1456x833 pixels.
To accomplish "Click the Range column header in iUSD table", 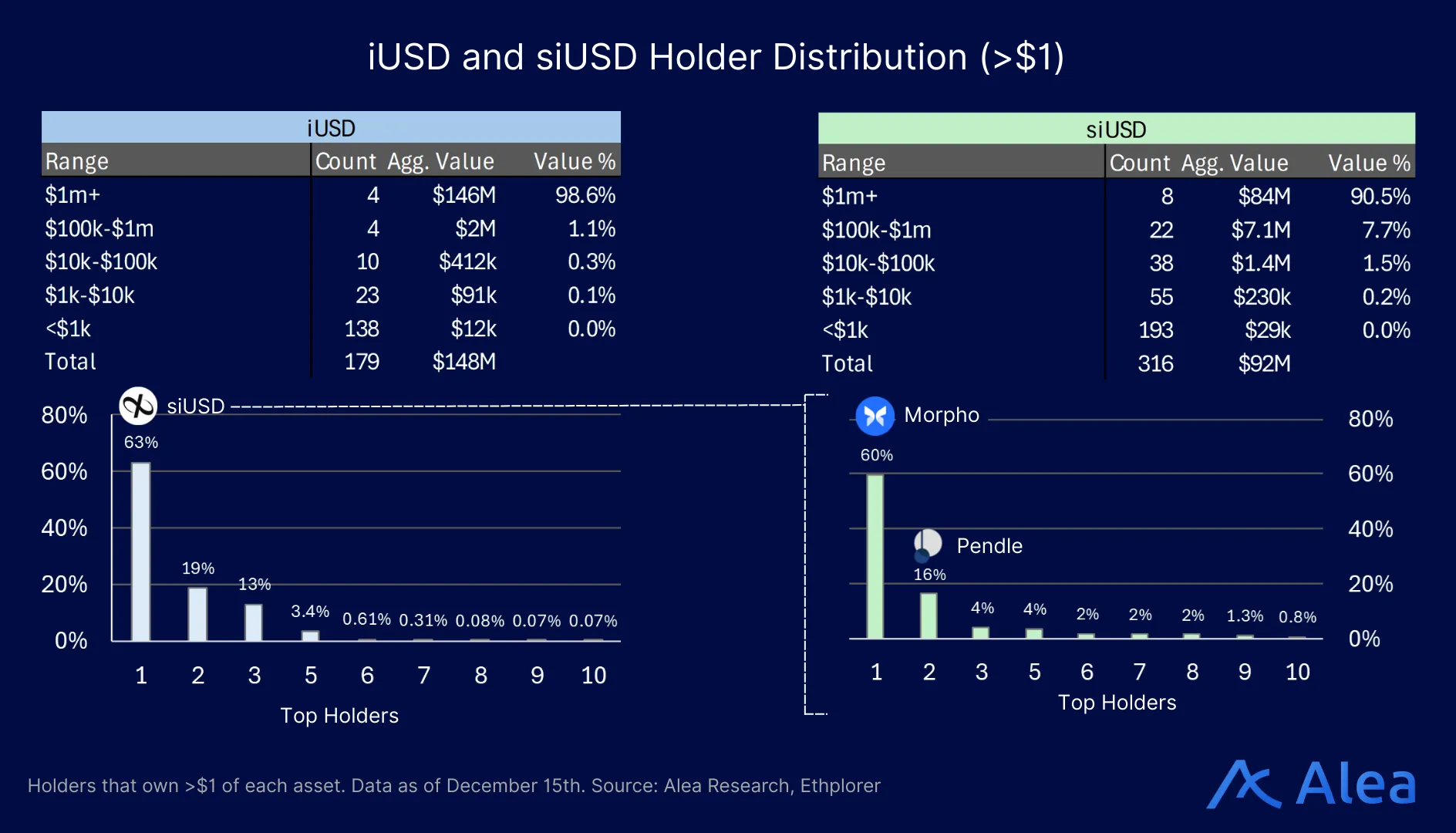I will click(76, 161).
